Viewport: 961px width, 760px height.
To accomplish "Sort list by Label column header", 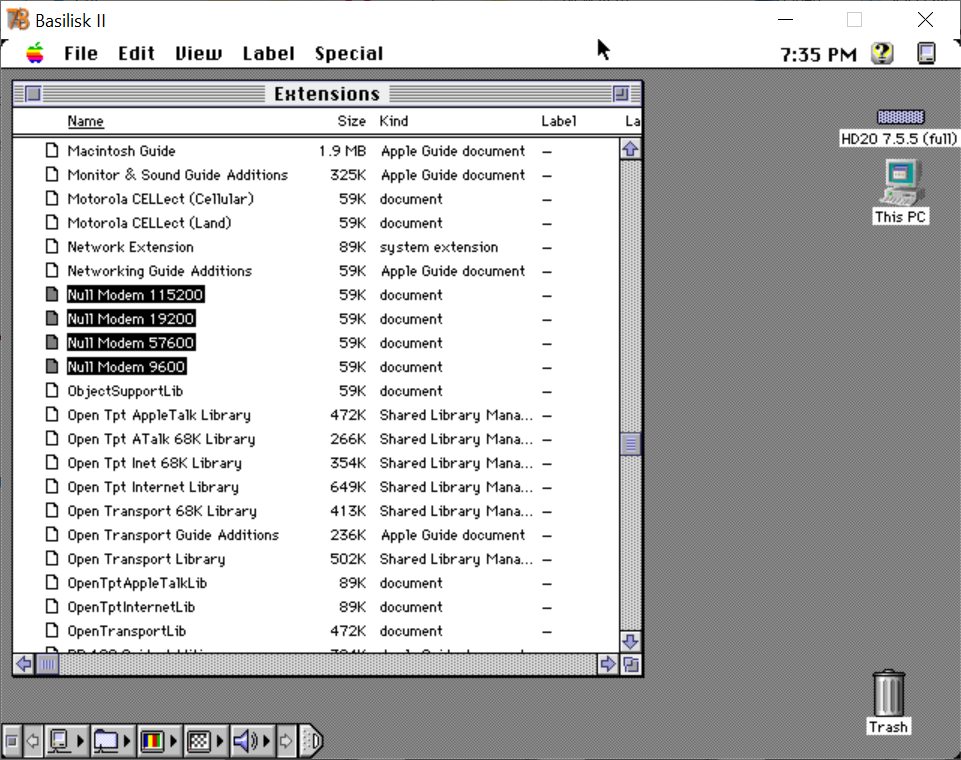I will tap(558, 121).
